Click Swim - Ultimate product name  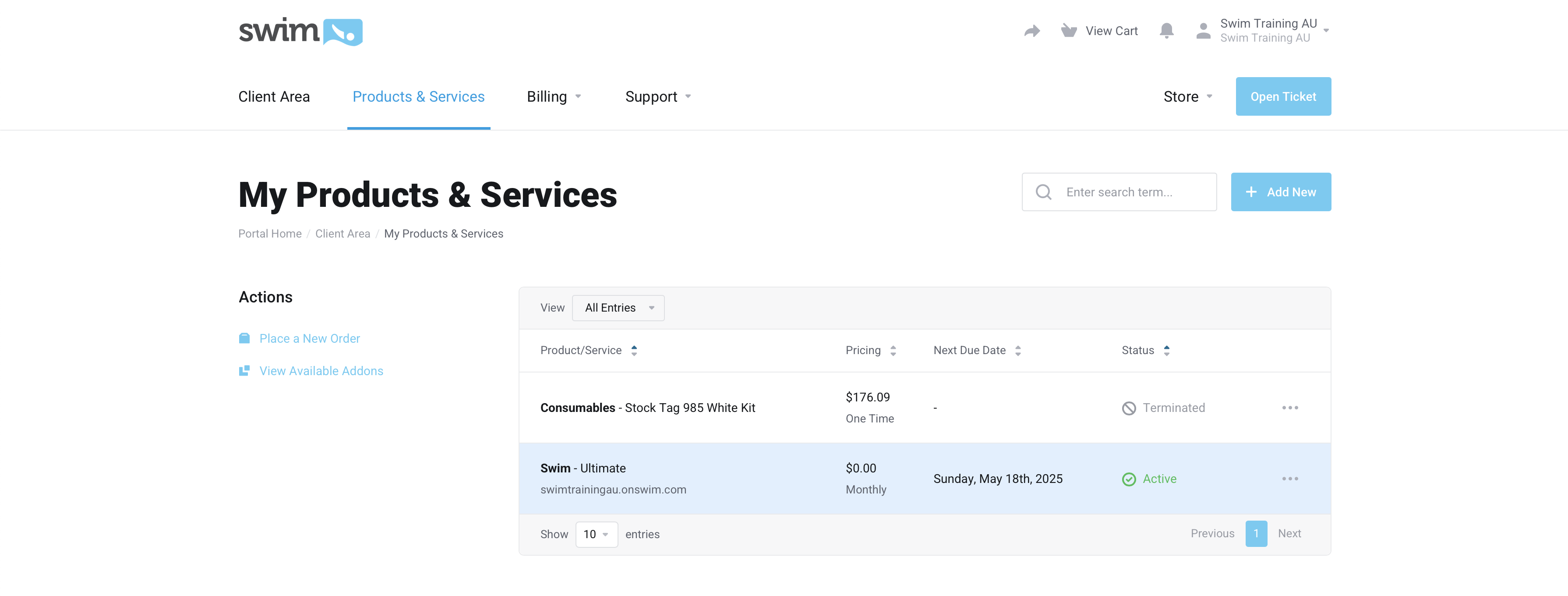click(583, 468)
